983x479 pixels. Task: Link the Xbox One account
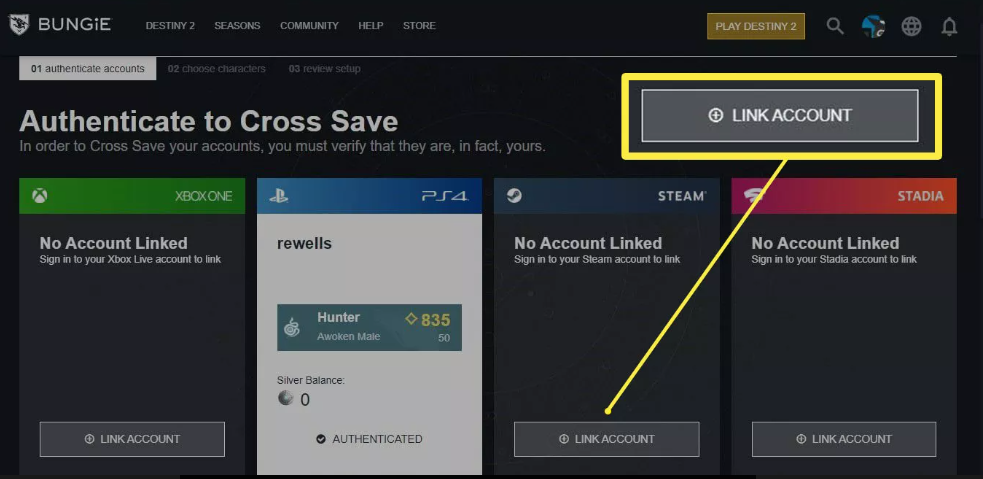132,439
